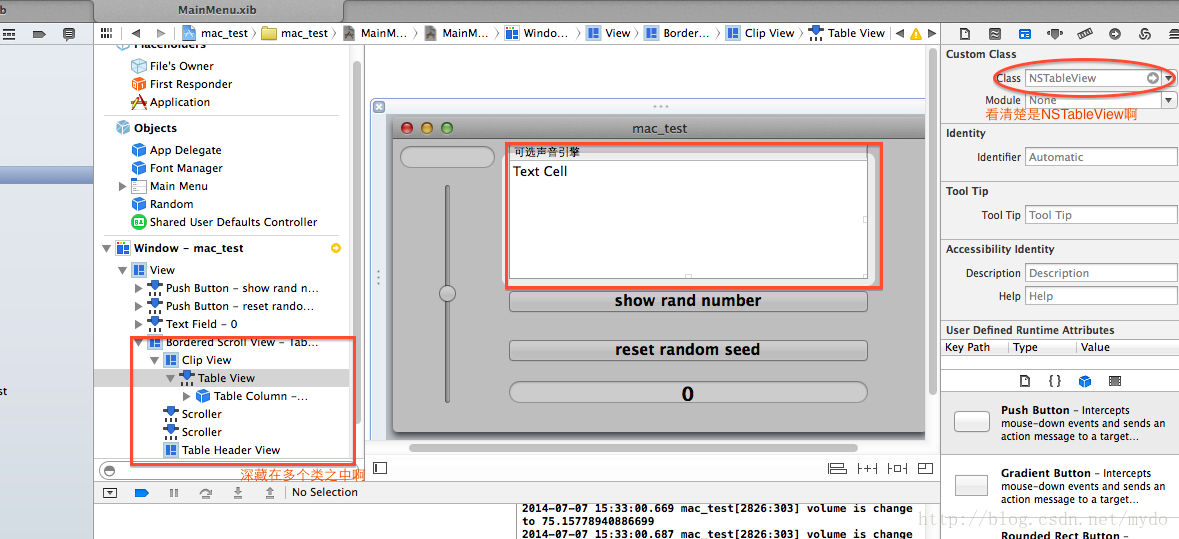Screen dimensions: 1179x539
Task: Open the Connections inspector arrow tab
Action: click(1115, 34)
